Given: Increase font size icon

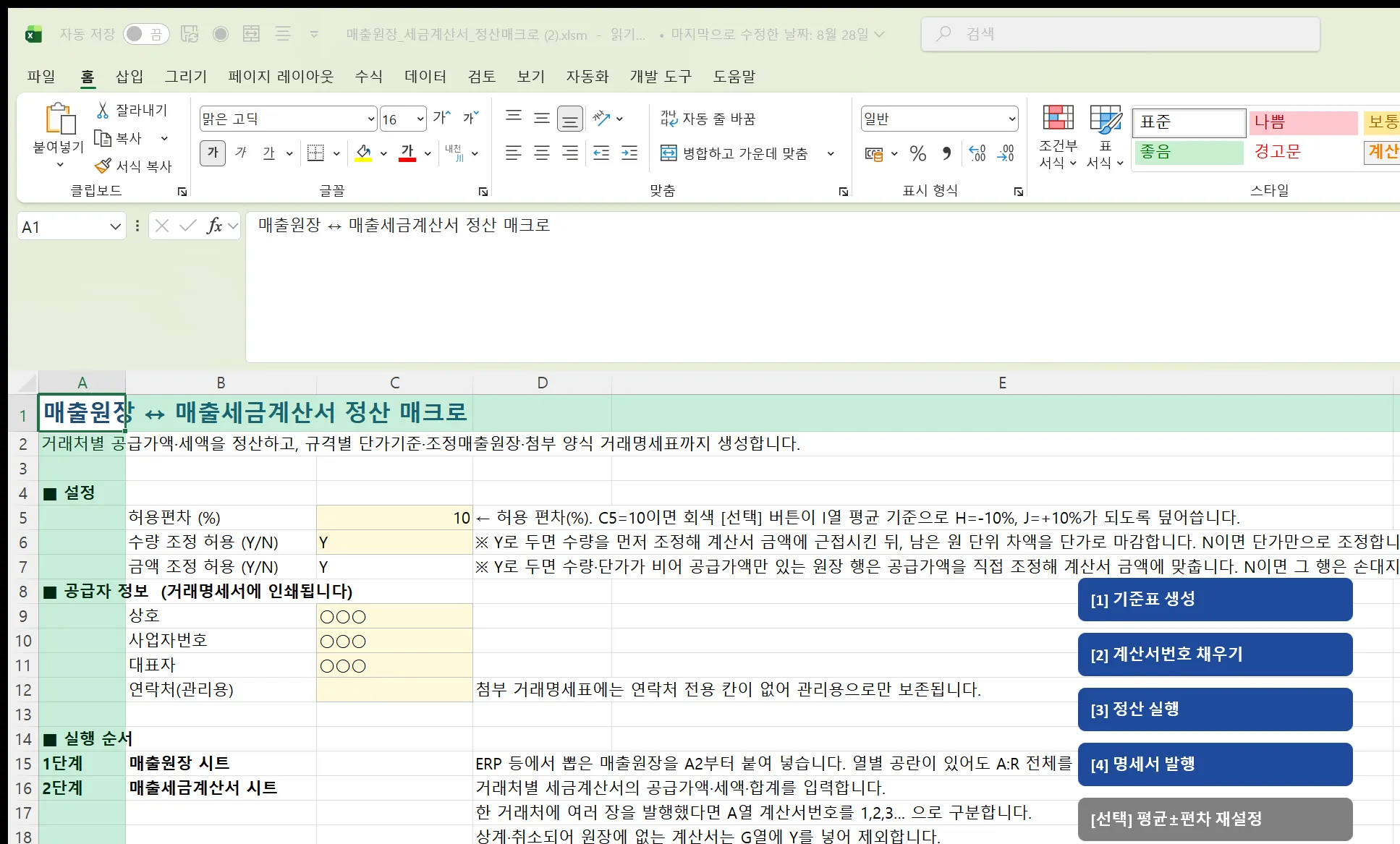Looking at the screenshot, I should 442,118.
